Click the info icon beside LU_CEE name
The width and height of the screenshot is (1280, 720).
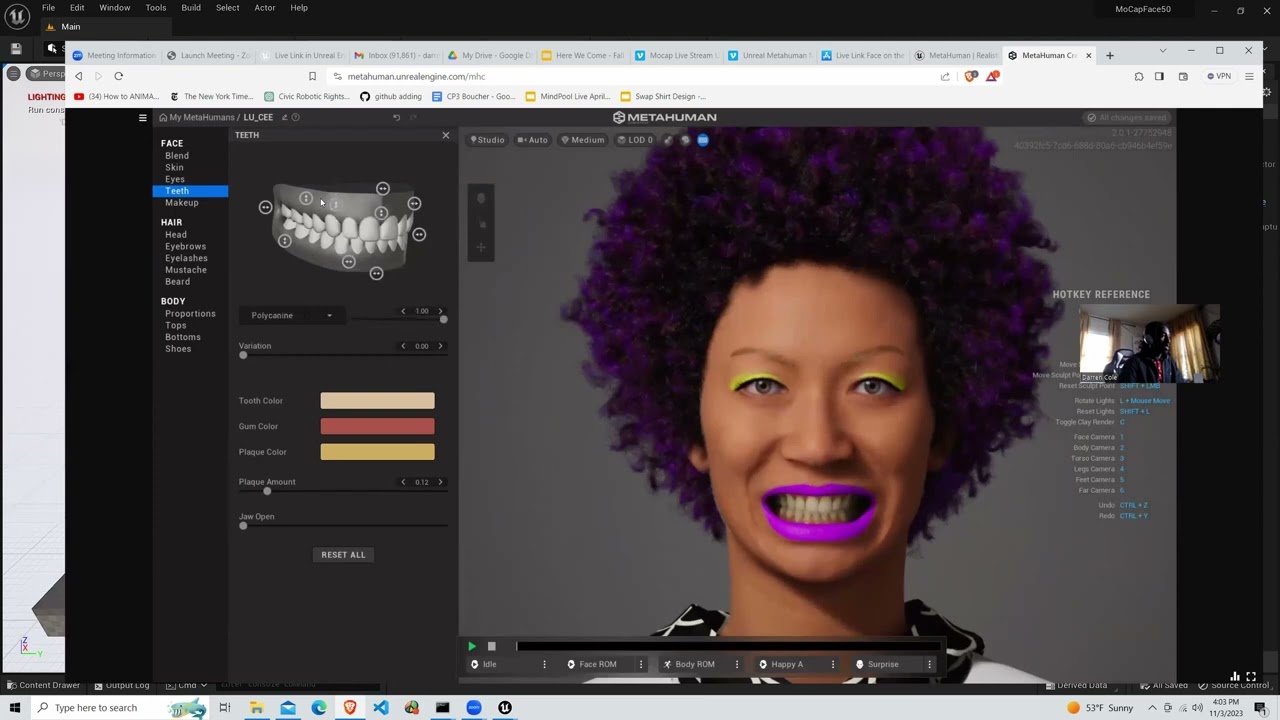tap(295, 117)
